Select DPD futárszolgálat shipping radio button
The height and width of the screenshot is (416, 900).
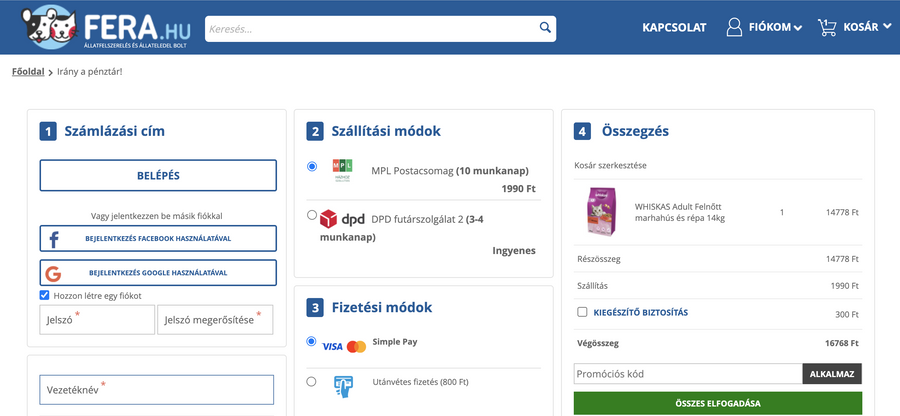(312, 215)
